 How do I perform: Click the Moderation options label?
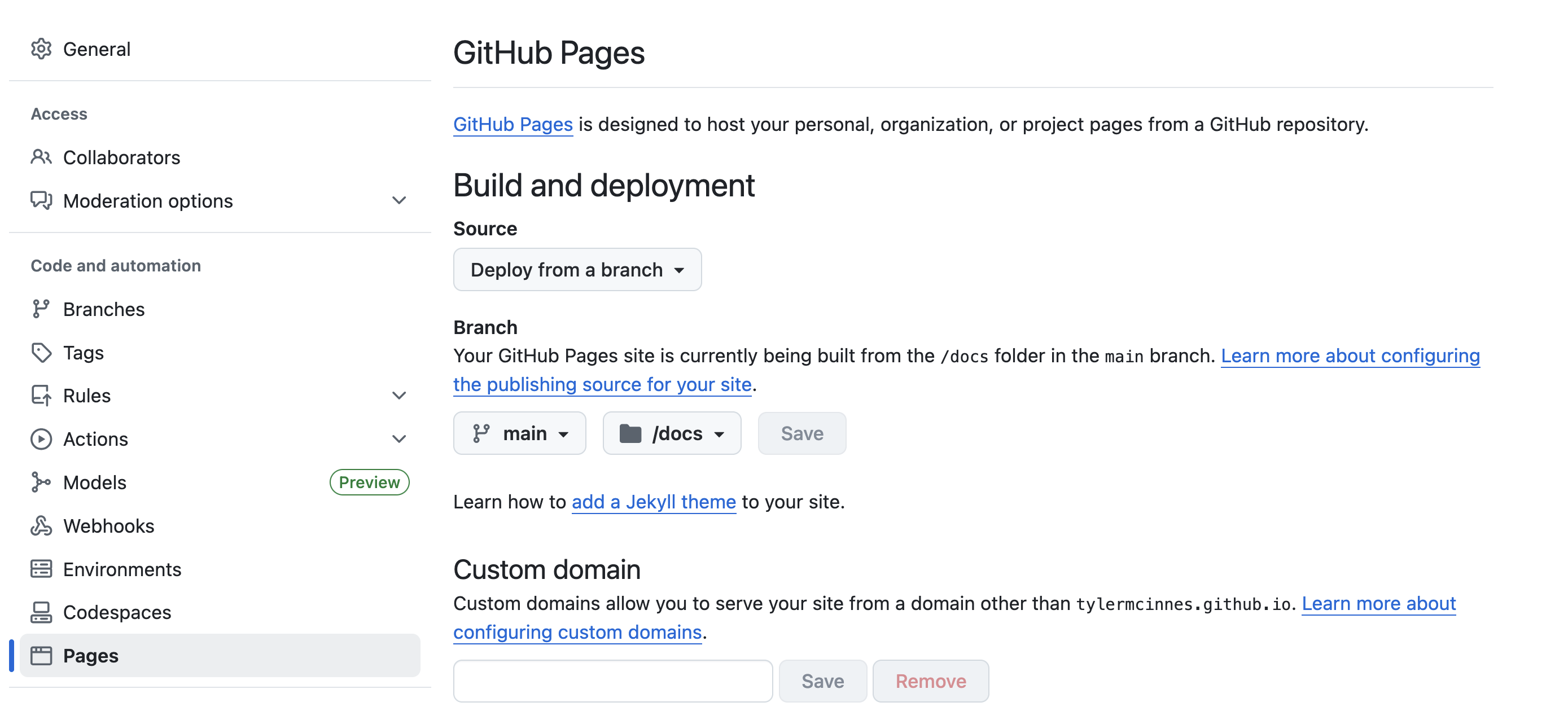pos(148,200)
